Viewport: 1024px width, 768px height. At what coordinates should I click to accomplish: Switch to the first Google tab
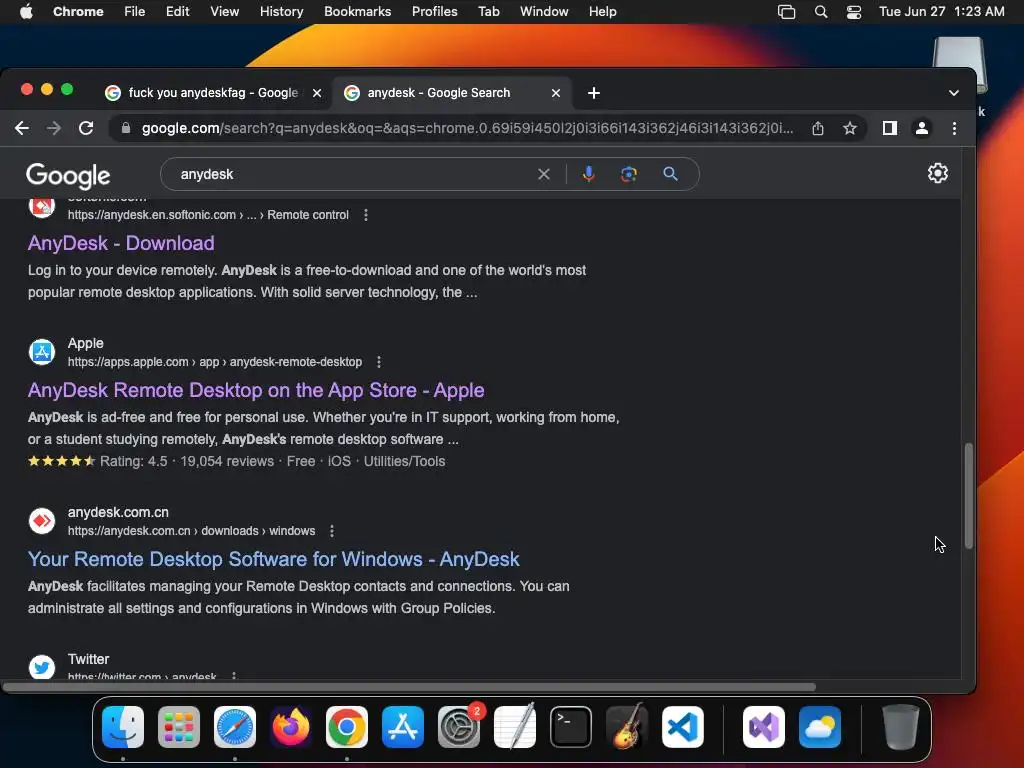[212, 93]
